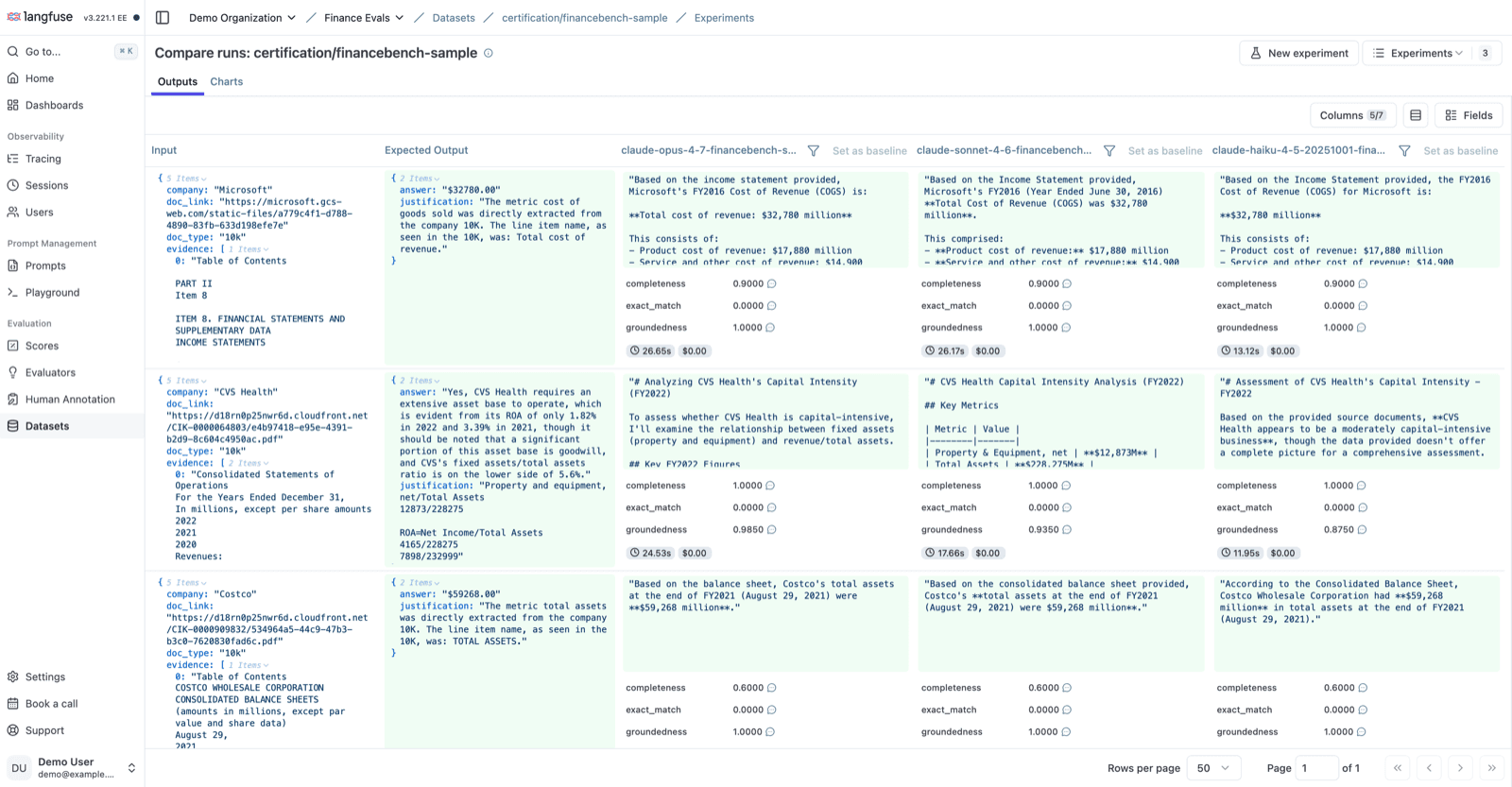Filter claude-sonnet-4-6 run column
This screenshot has width=1512, height=787.
[x=1109, y=150]
